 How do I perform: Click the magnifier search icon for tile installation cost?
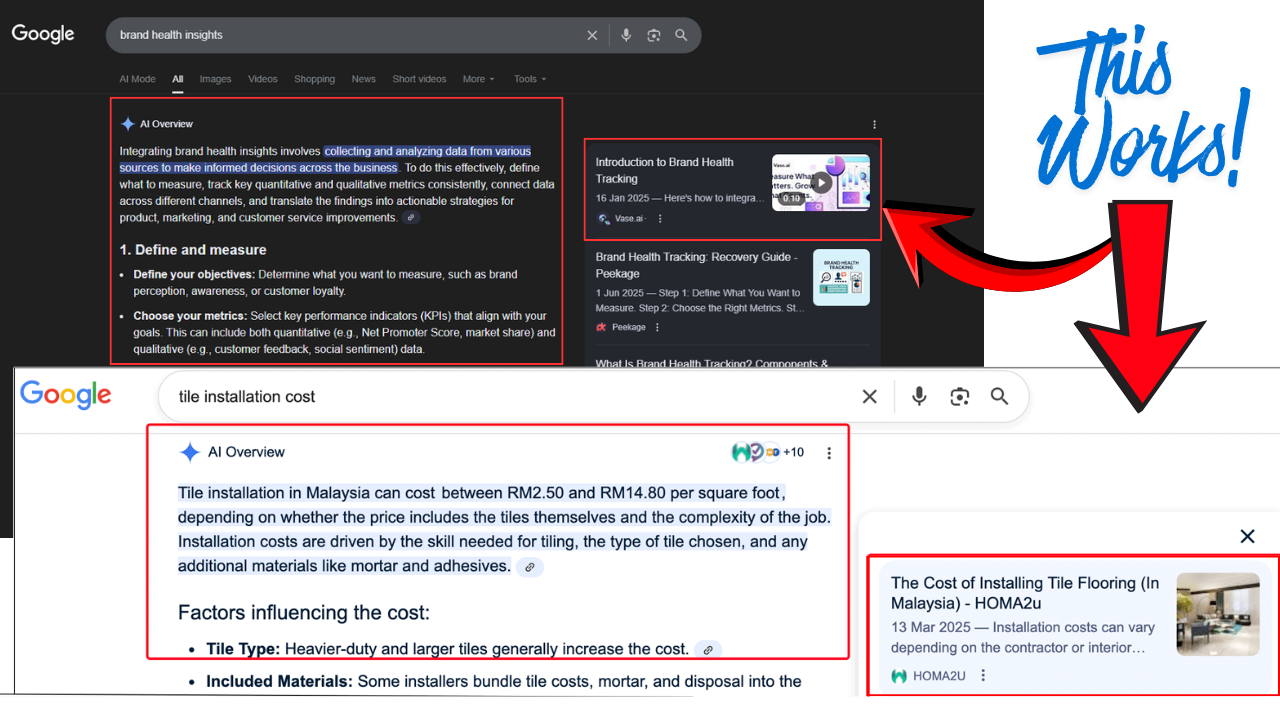point(999,396)
